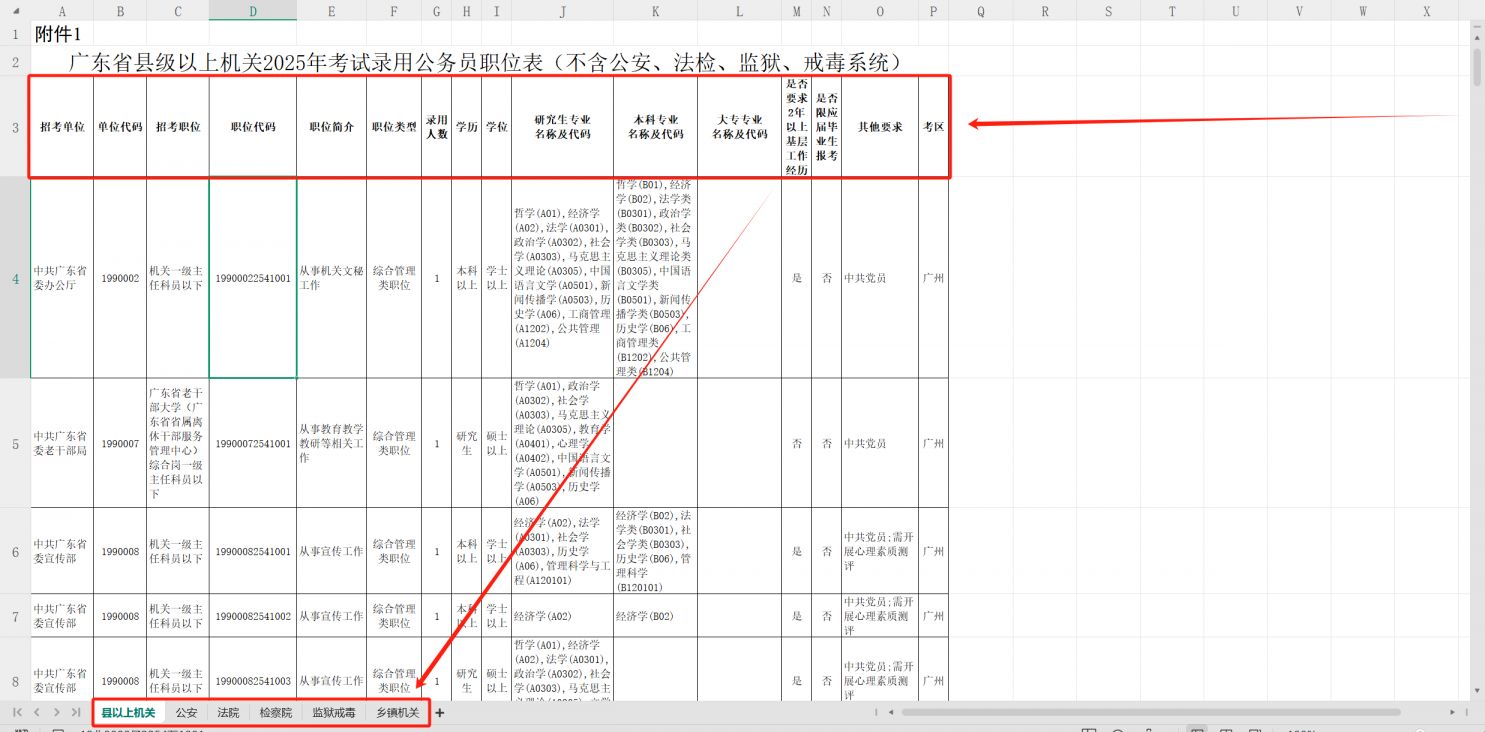Click the 录用人数 header cell
The height and width of the screenshot is (732, 1485).
pos(436,128)
